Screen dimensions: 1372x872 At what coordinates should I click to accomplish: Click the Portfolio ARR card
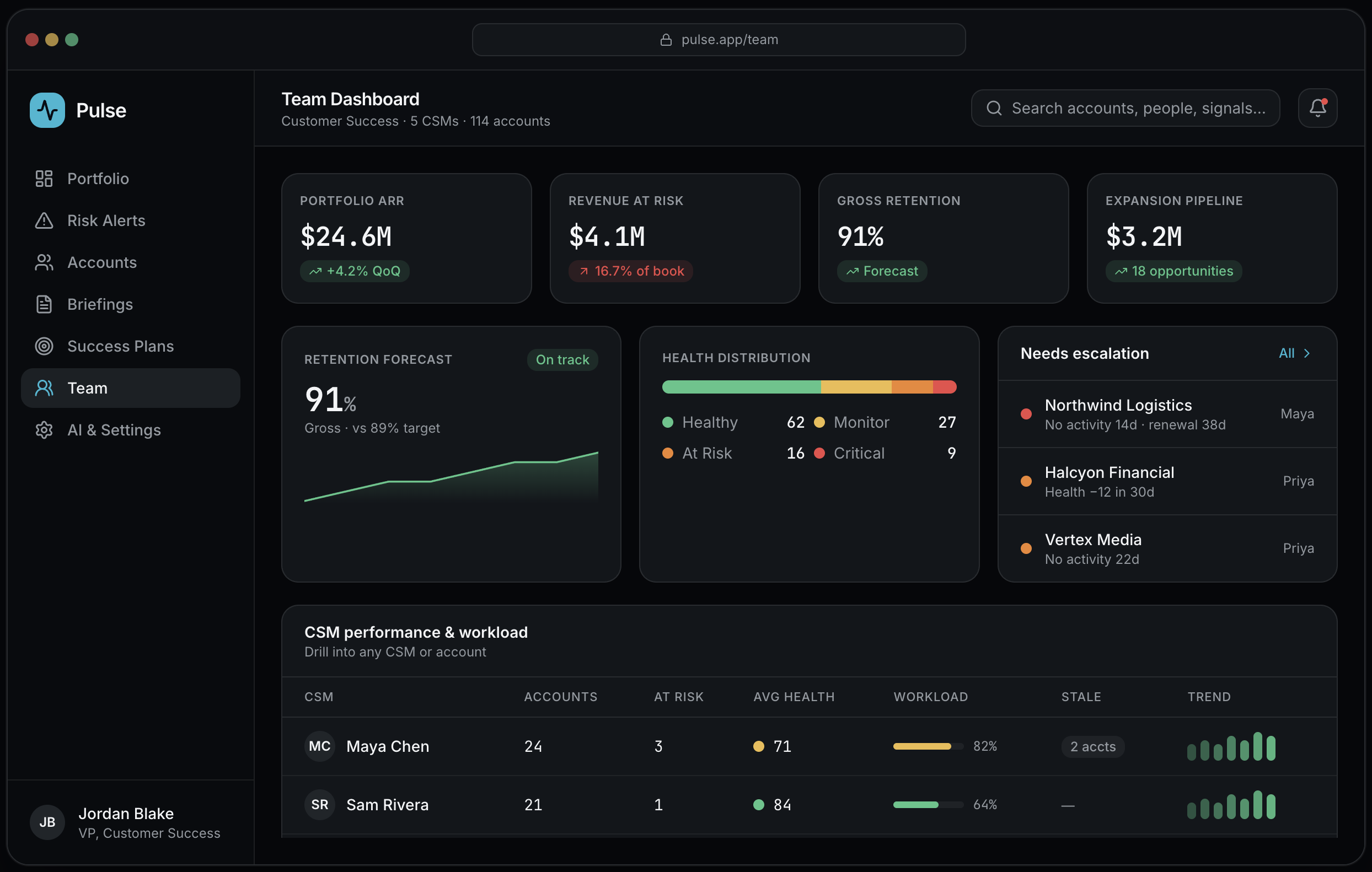click(406, 238)
